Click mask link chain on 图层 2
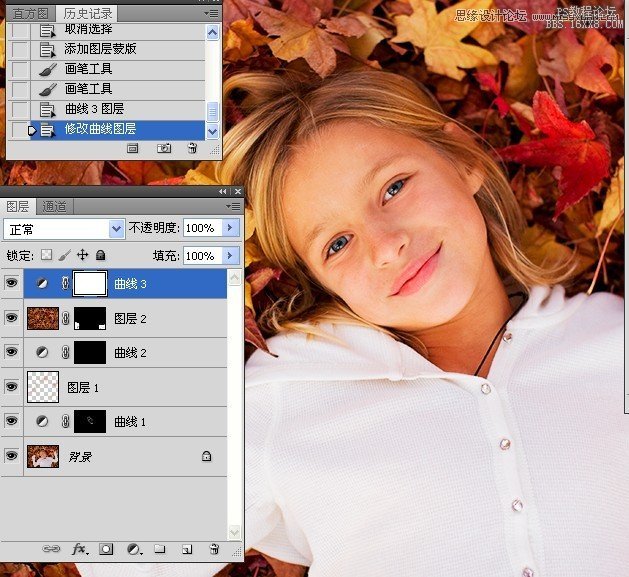Viewport: 629px width, 577px height. pos(65,318)
